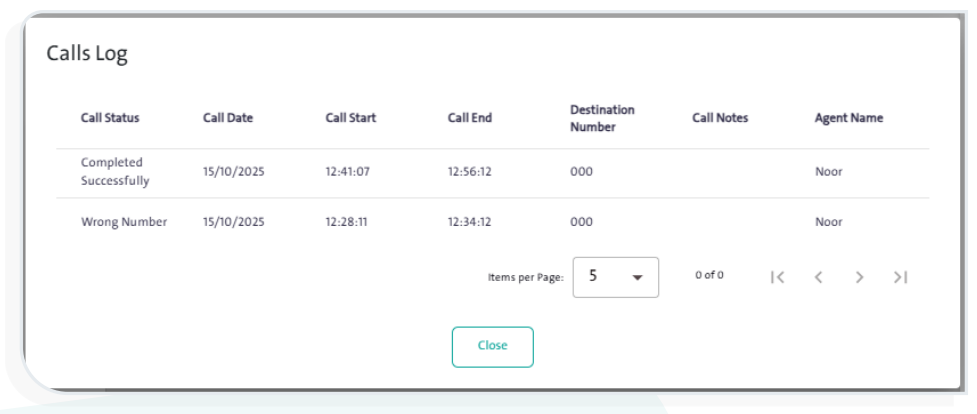Select the Wrong Number status cell
This screenshot has height=414, width=977.
123,222
